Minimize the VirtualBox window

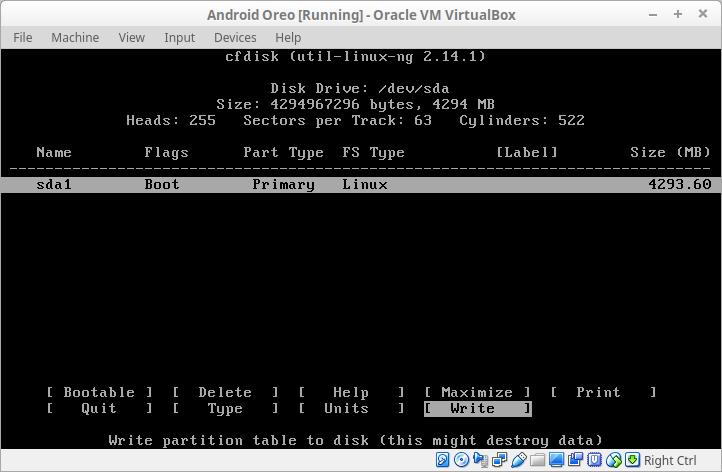coord(653,15)
